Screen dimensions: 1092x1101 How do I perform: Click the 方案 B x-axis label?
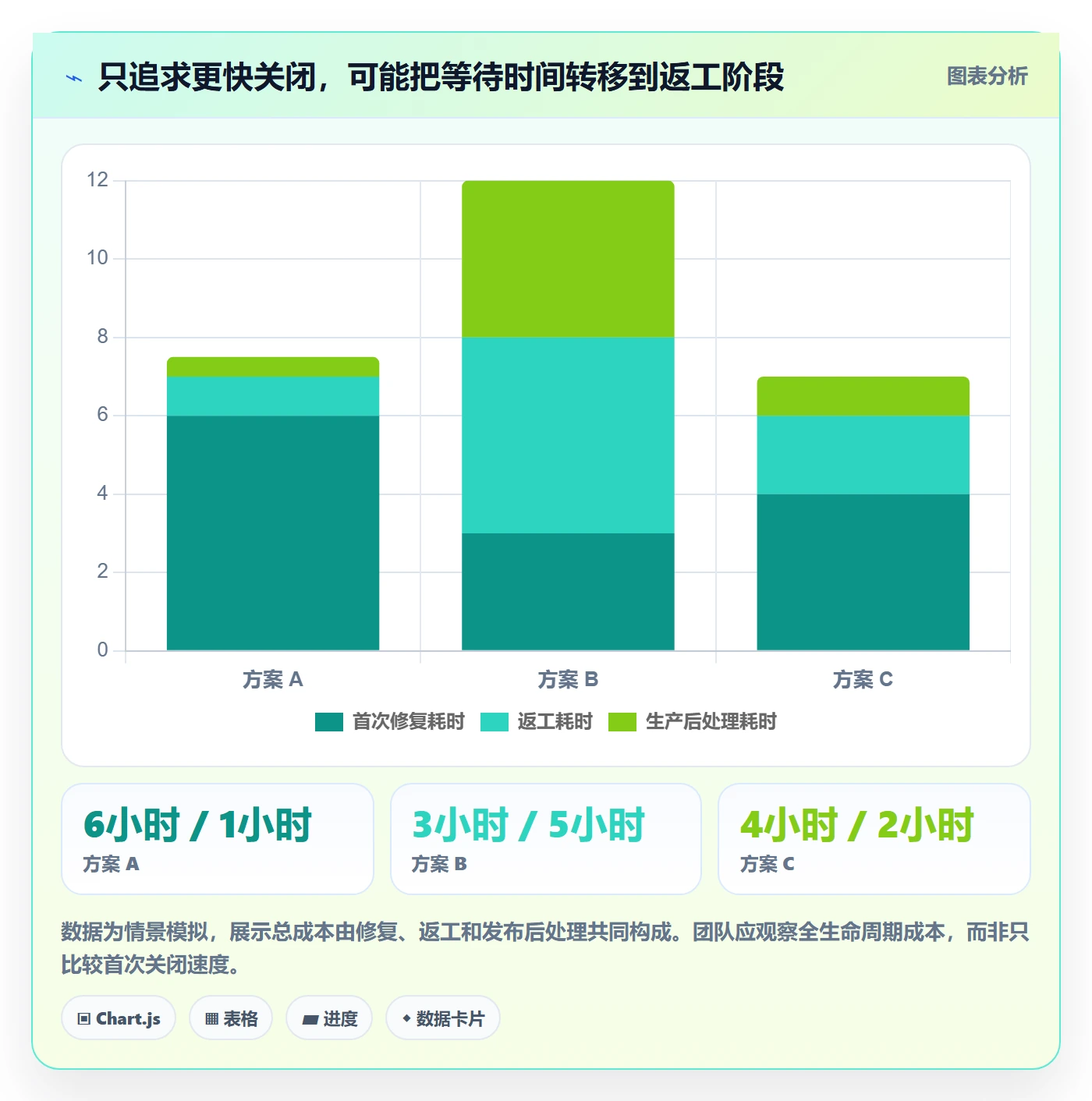568,680
